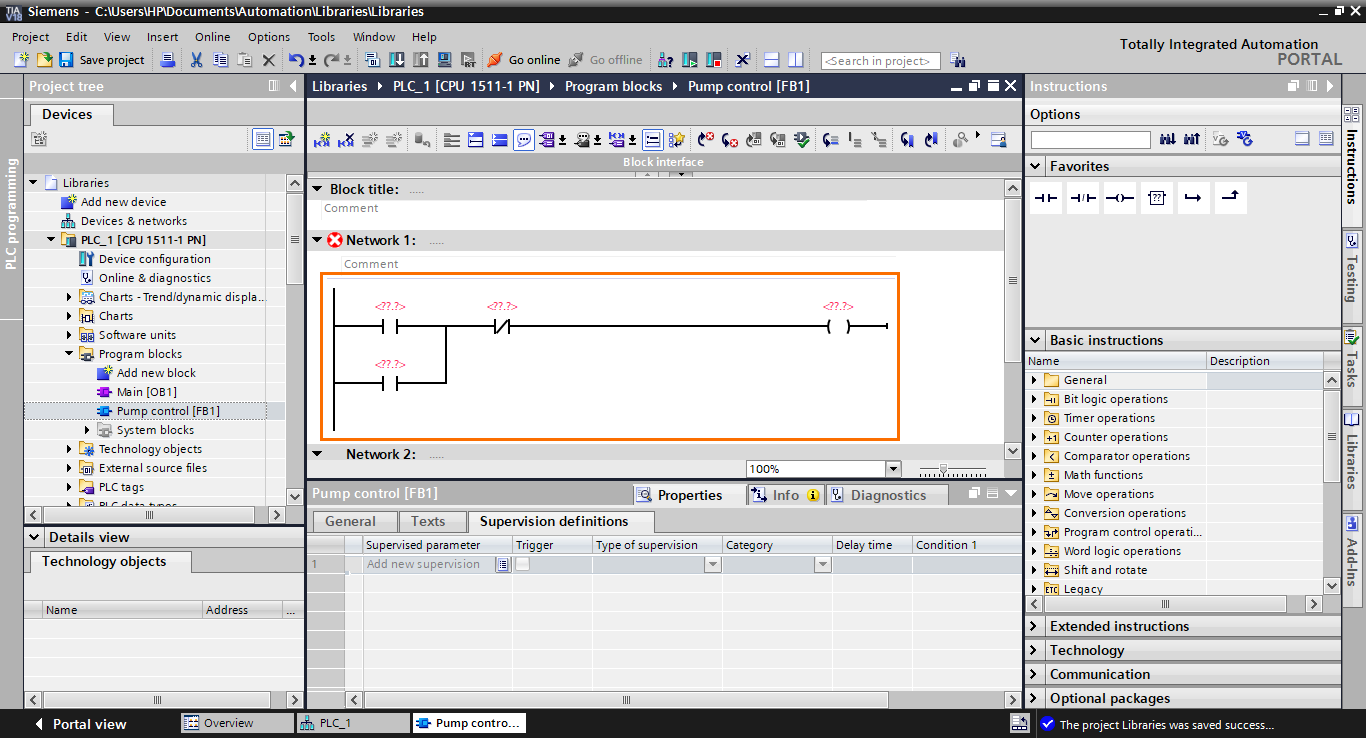Screen dimensions: 1366x738
Task: Click the Go online button
Action: click(x=524, y=60)
